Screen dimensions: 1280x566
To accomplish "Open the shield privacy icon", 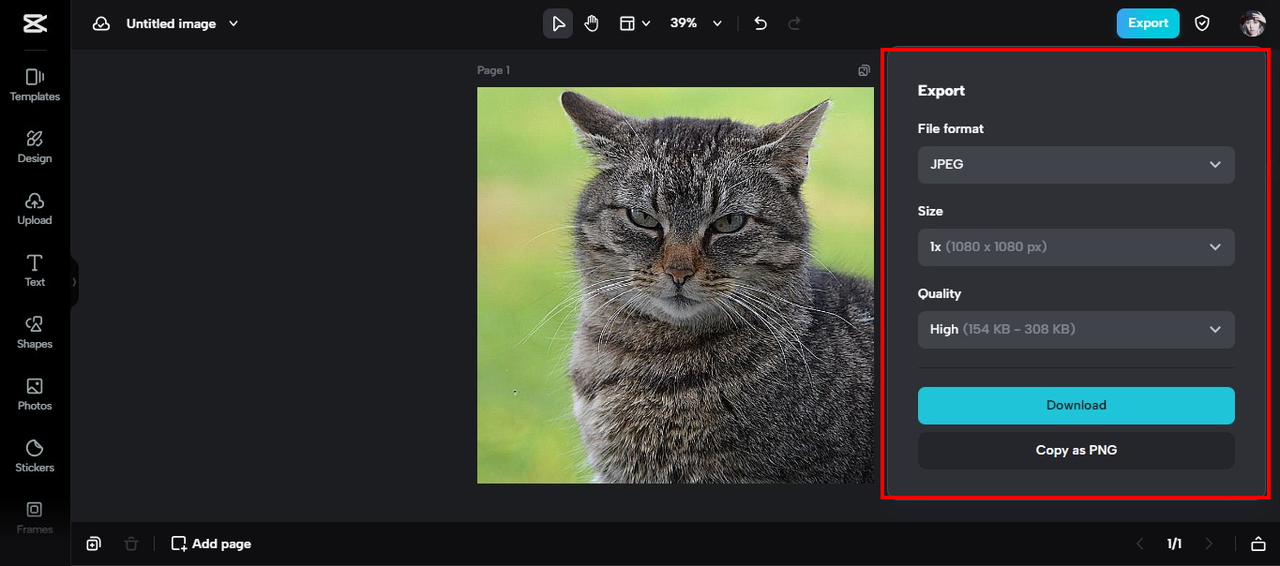I will 1203,23.
